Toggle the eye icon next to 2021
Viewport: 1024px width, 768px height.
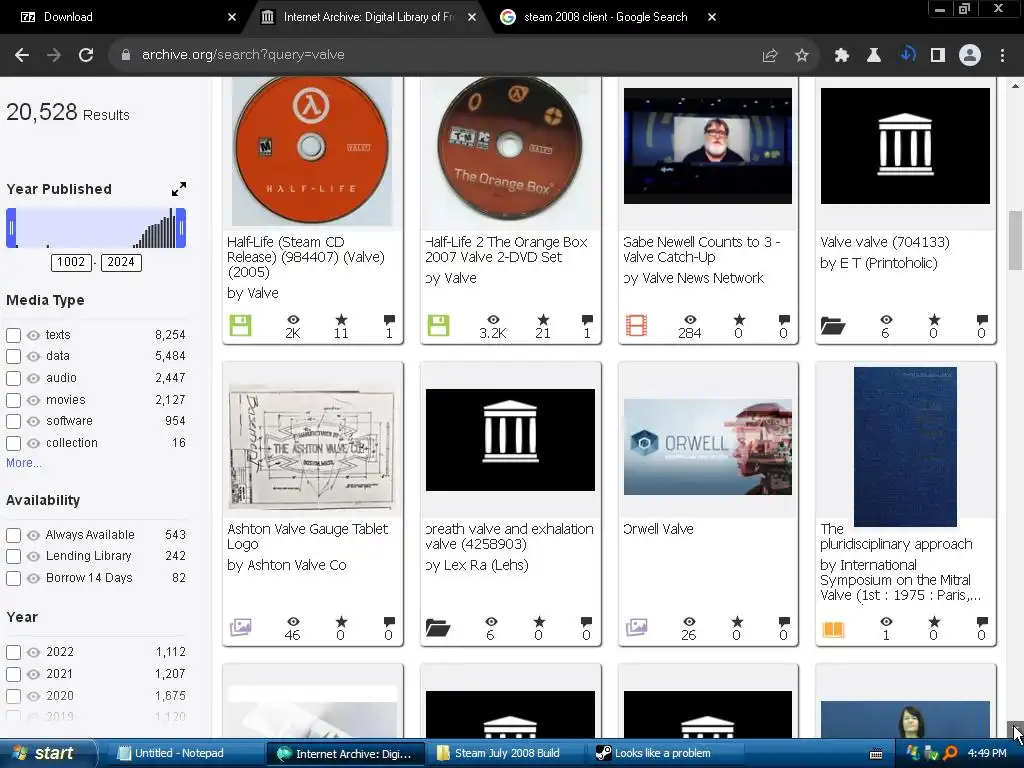(33, 674)
